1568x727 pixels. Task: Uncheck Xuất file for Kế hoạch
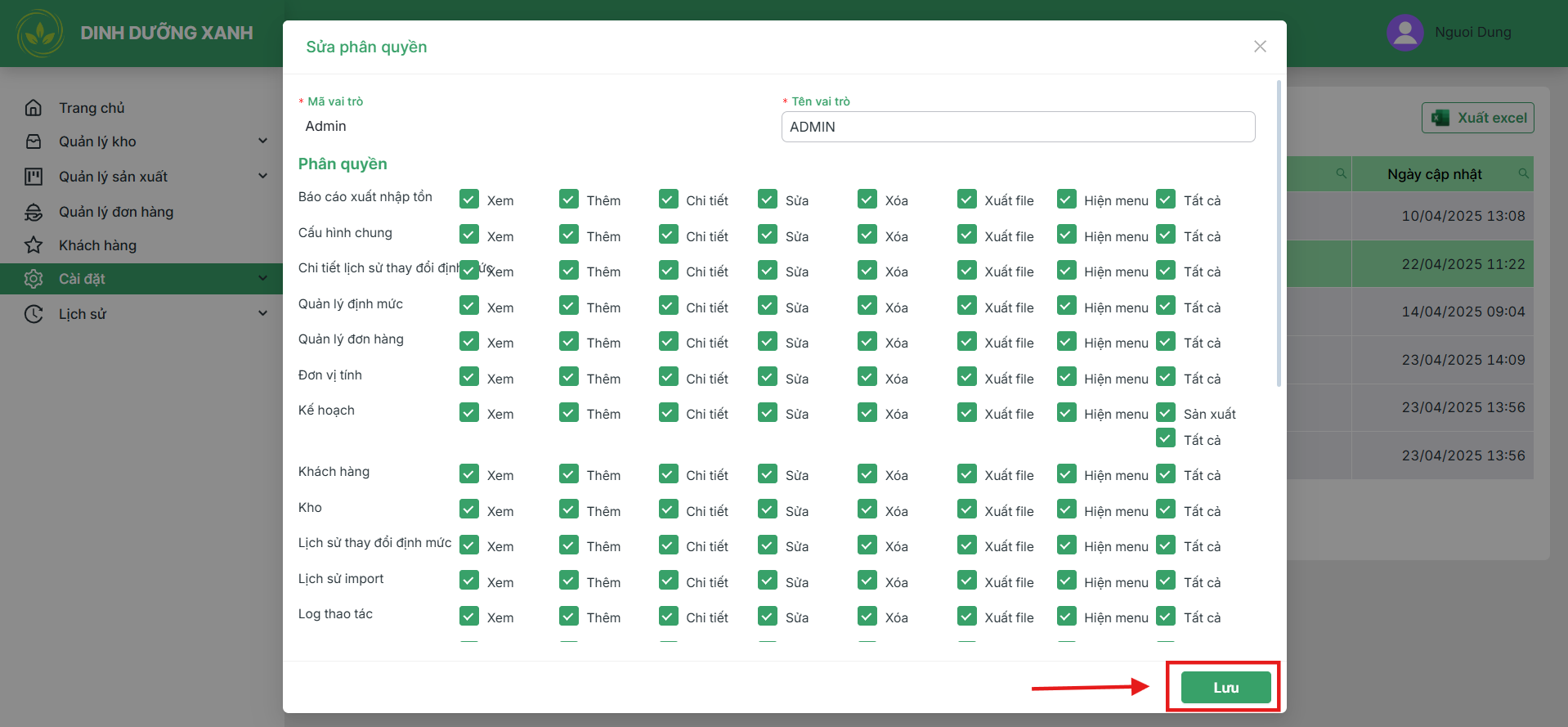pos(967,413)
